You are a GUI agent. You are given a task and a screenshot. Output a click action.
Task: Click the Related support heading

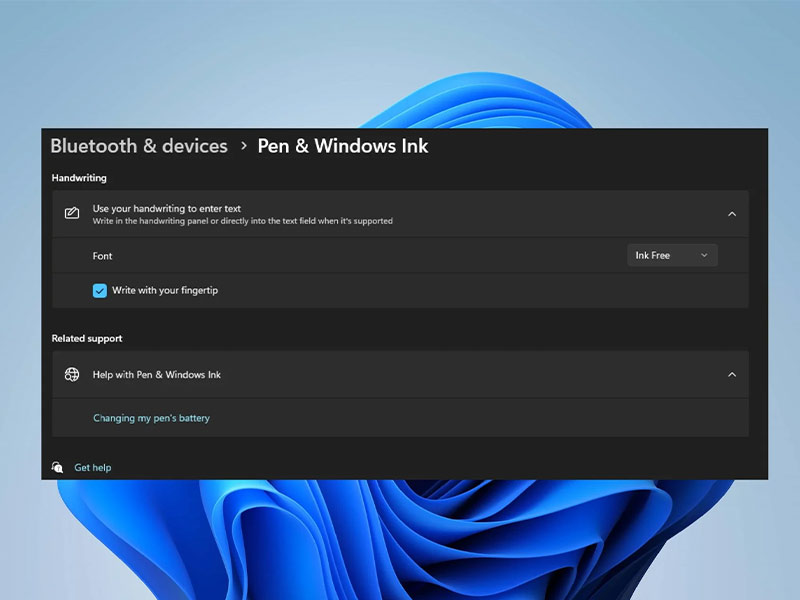pyautogui.click(x=87, y=339)
